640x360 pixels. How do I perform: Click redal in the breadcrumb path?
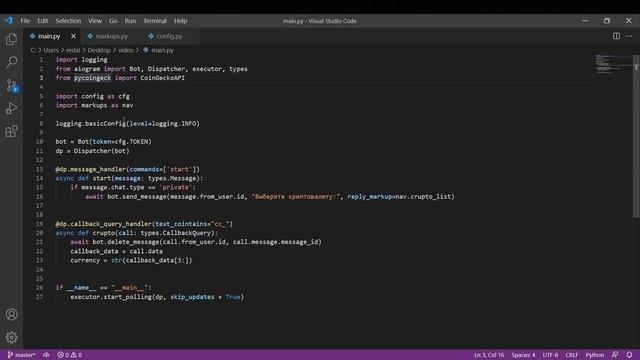coord(73,50)
